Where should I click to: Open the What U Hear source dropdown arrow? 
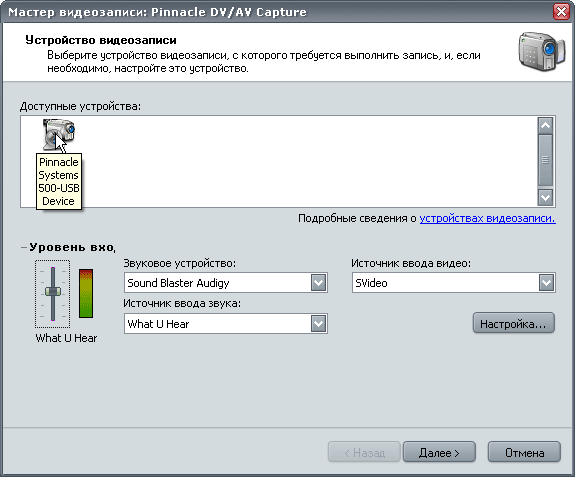pyautogui.click(x=318, y=324)
